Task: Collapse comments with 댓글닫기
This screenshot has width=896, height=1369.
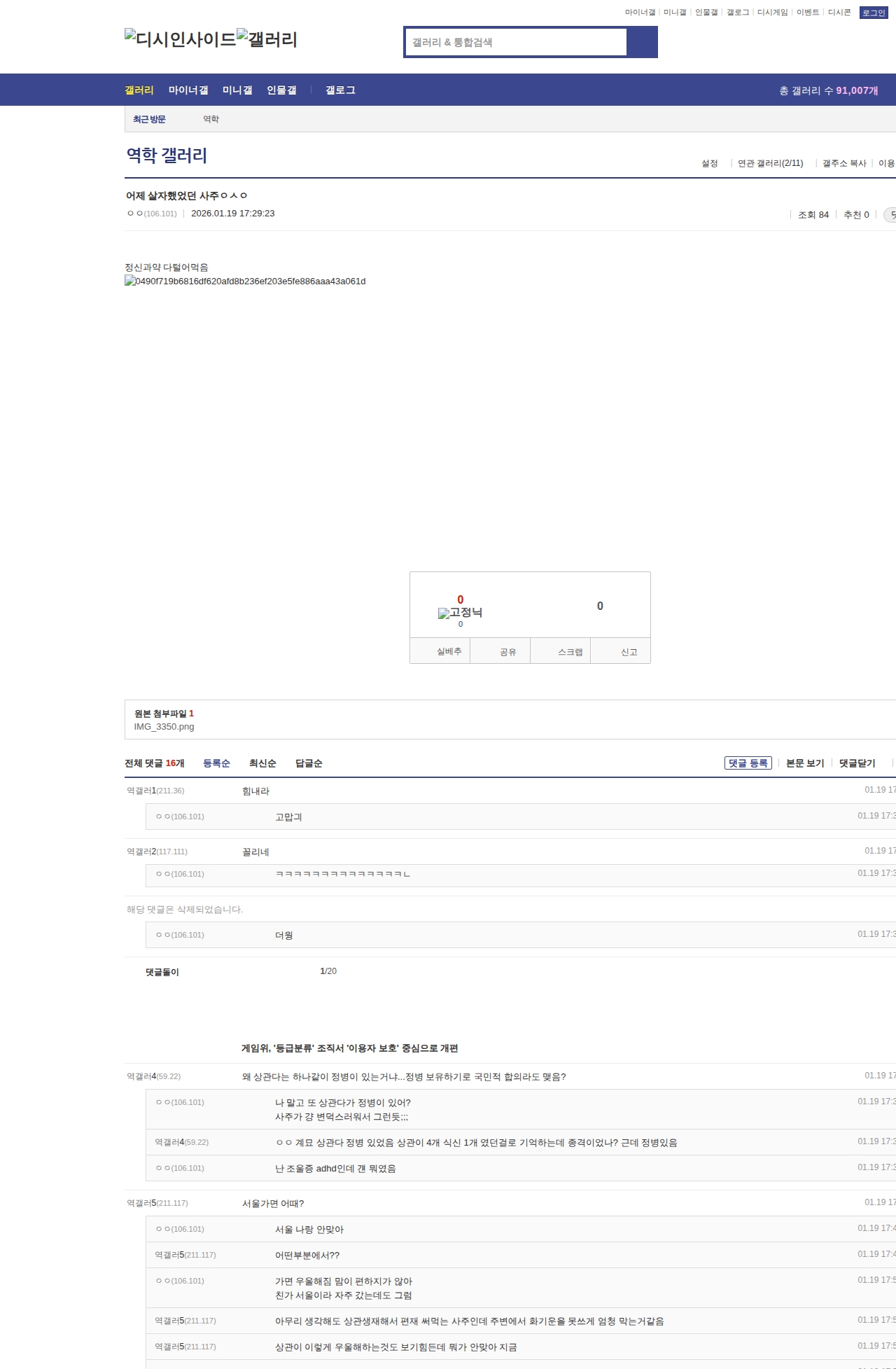Action: (x=857, y=763)
